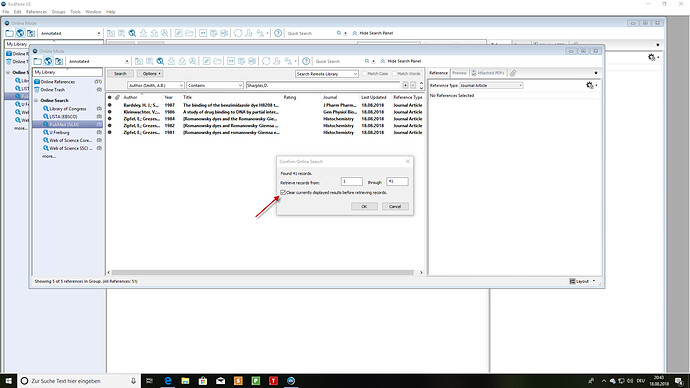690x388 pixels.
Task: Click OK in Confirm Online Search dialog
Action: pyautogui.click(x=364, y=206)
